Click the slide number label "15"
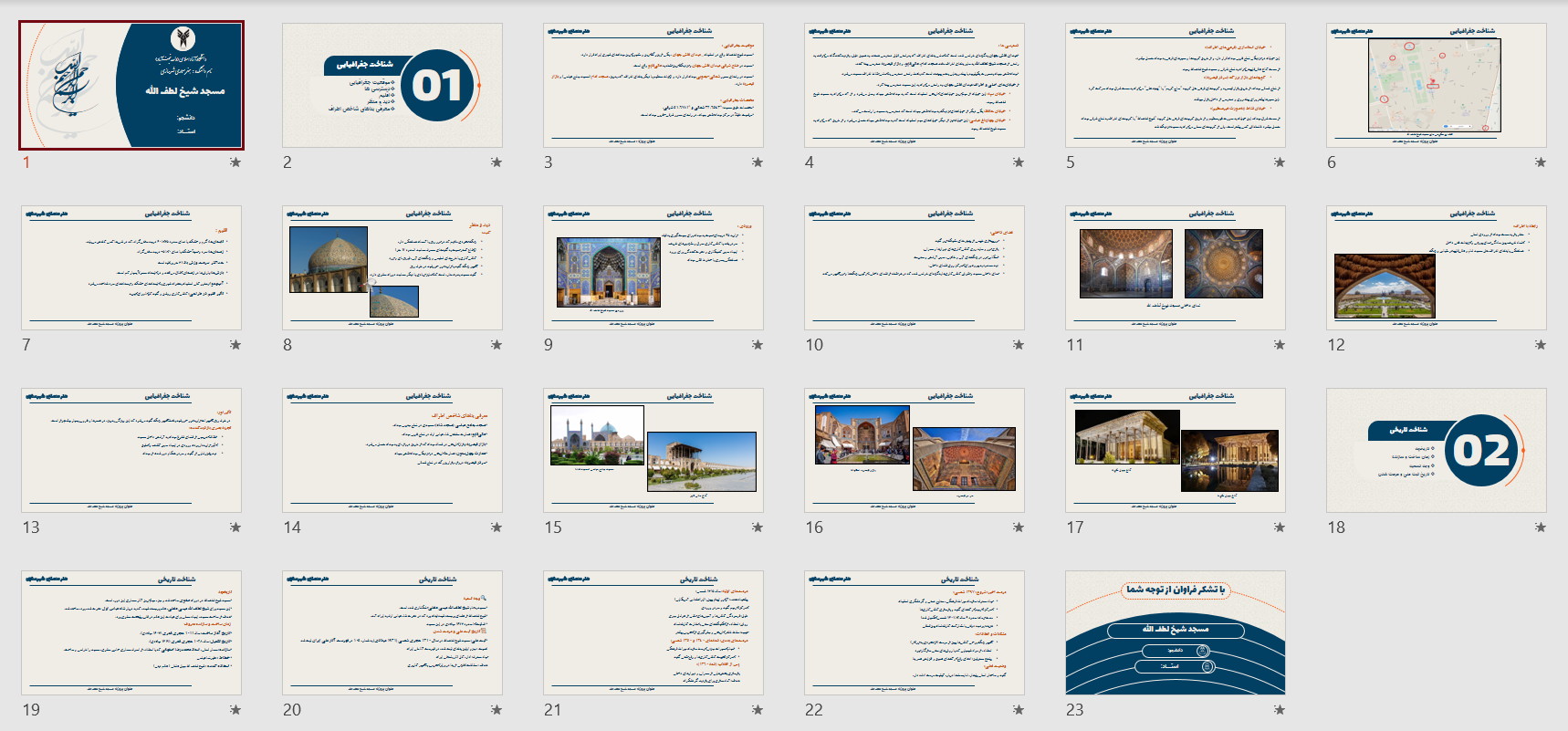The image size is (1568, 731). 553,527
